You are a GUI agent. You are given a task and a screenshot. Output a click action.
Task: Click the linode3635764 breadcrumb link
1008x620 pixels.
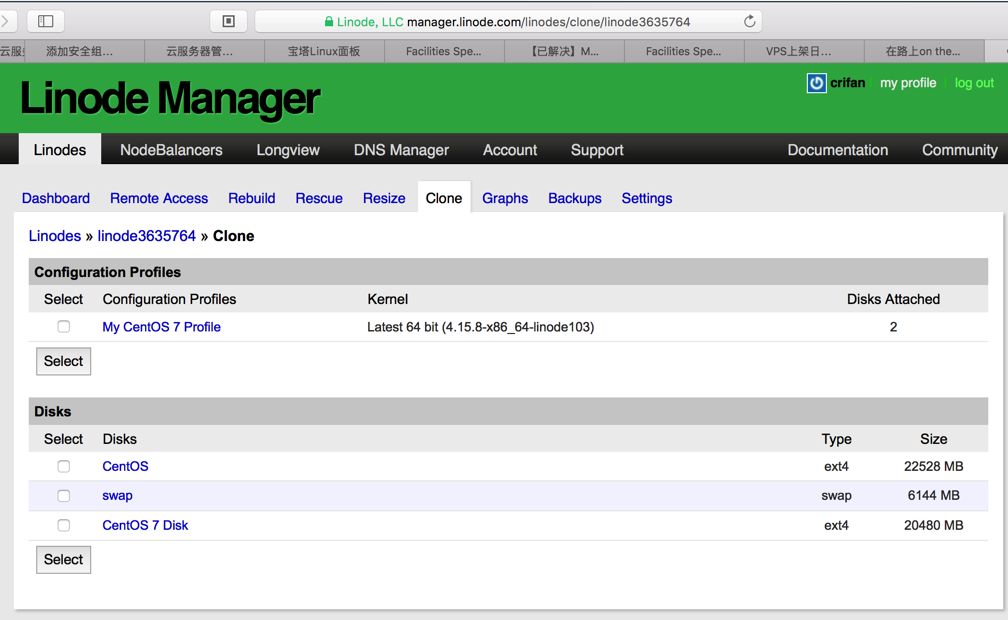147,236
